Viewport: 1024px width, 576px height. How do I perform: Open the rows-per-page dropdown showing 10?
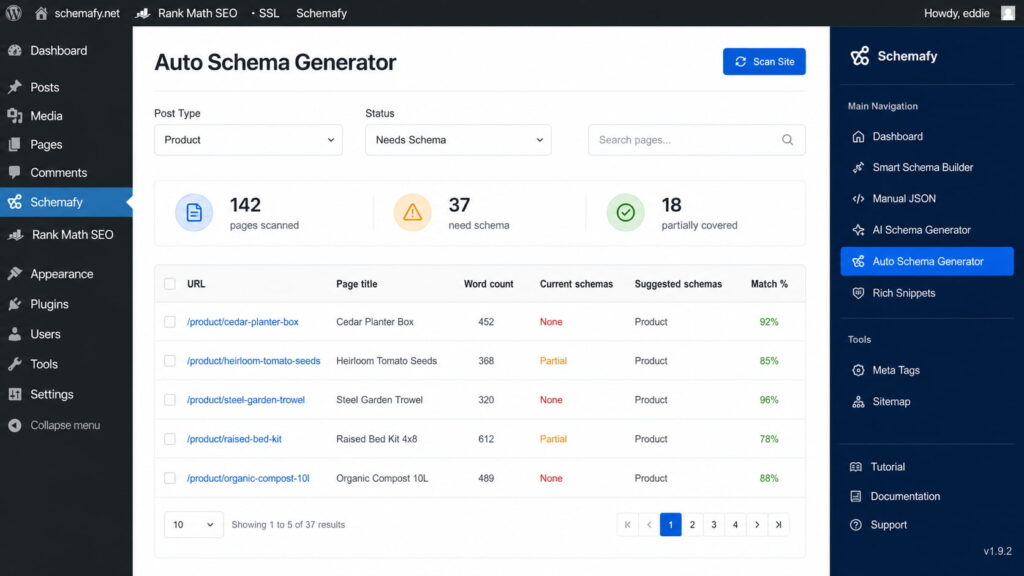coord(193,524)
